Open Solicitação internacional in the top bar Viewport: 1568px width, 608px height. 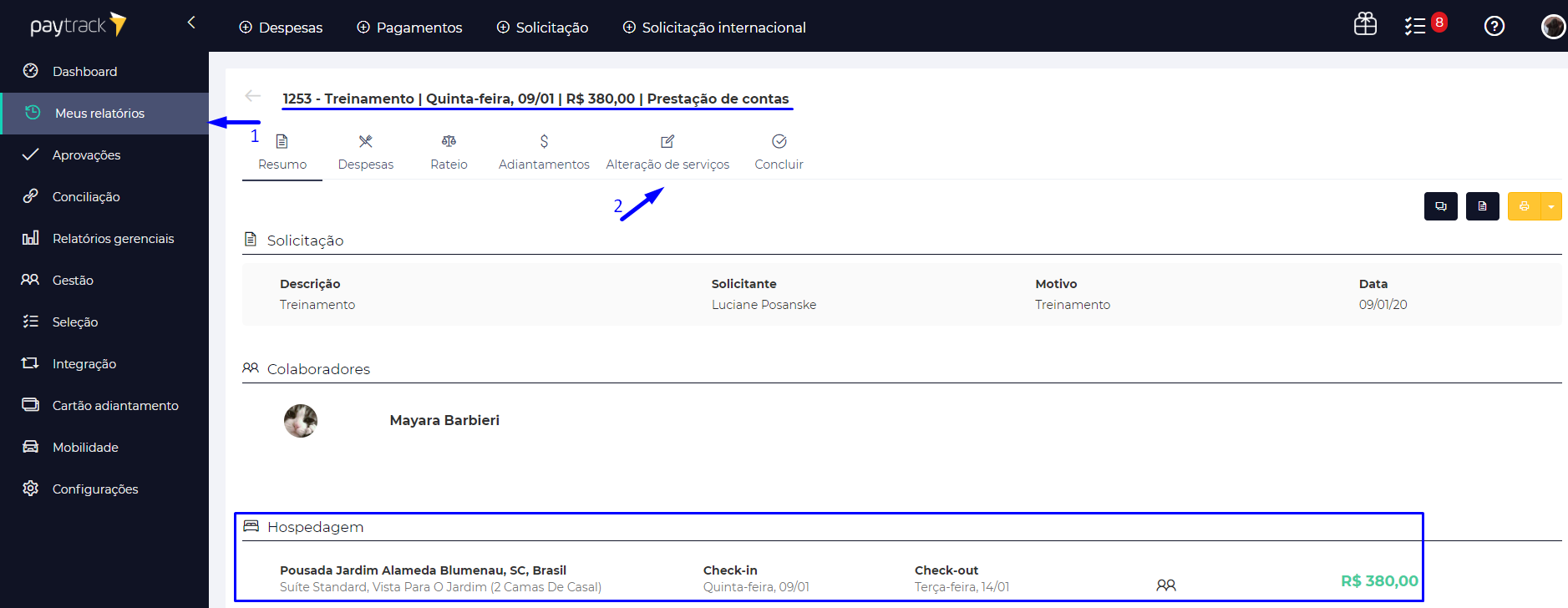(x=714, y=28)
